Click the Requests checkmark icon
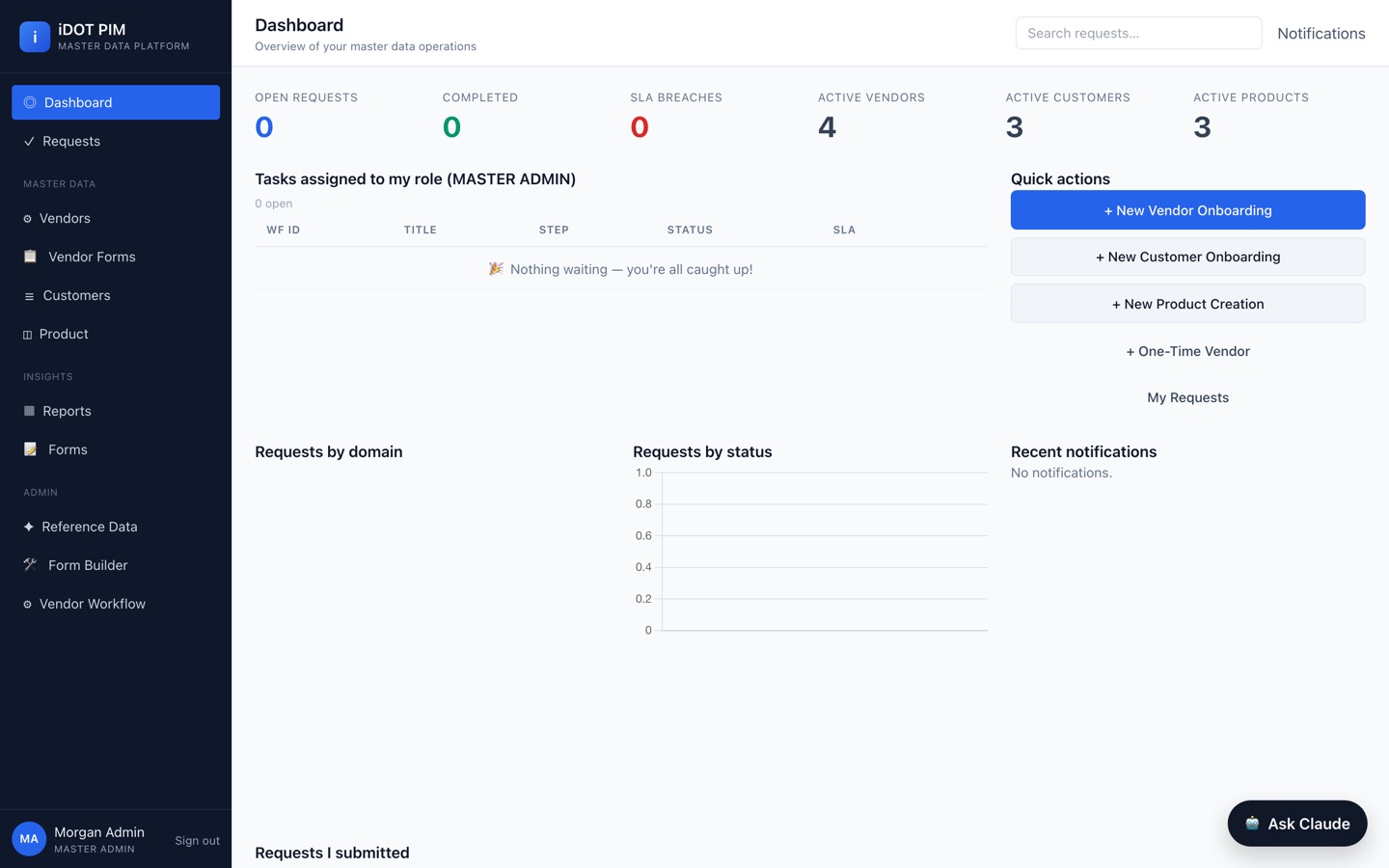 coord(29,141)
